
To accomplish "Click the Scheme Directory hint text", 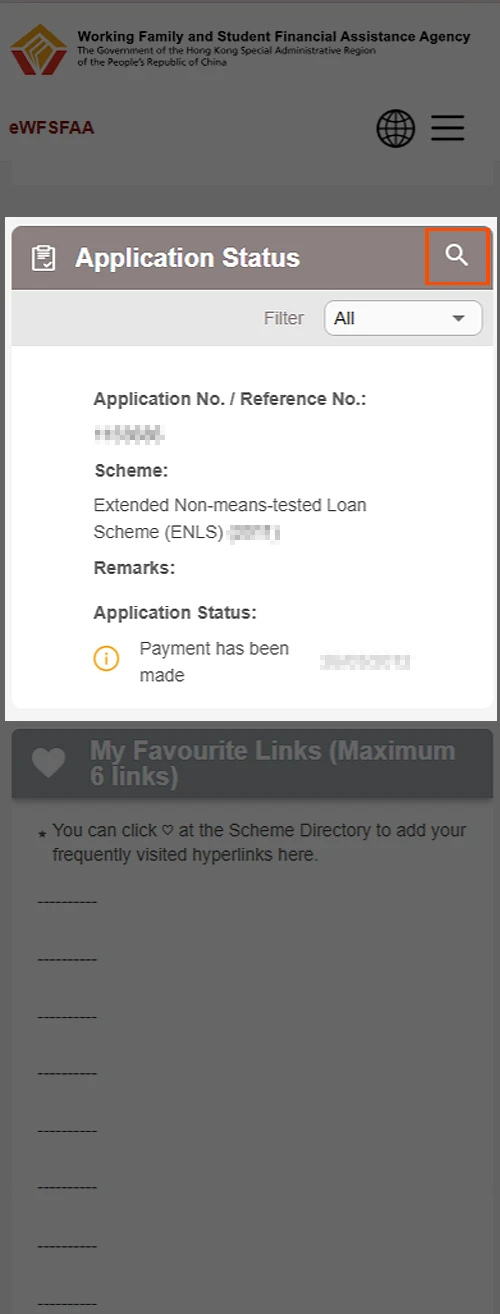I will 259,842.
